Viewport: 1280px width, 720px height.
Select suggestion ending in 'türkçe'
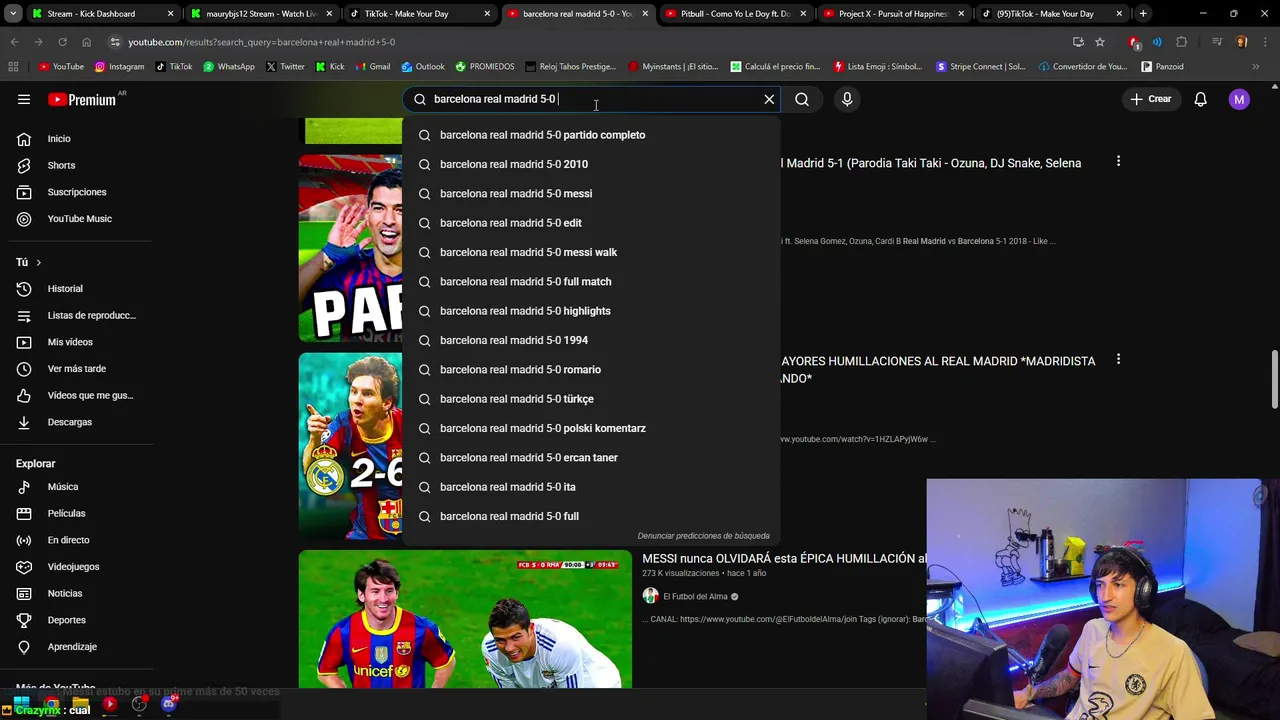[591, 399]
